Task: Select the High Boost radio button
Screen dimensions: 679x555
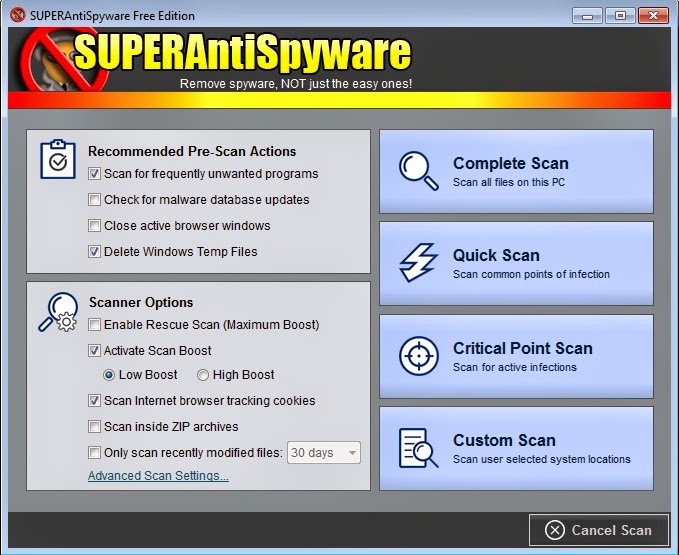Action: tap(203, 375)
